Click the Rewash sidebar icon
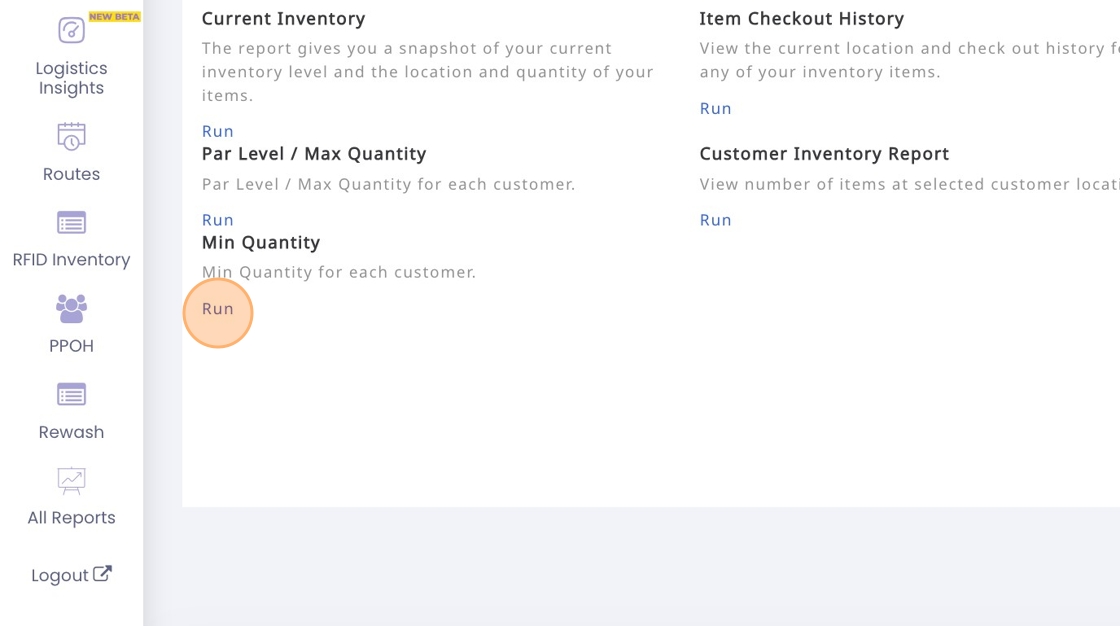 pos(71,395)
